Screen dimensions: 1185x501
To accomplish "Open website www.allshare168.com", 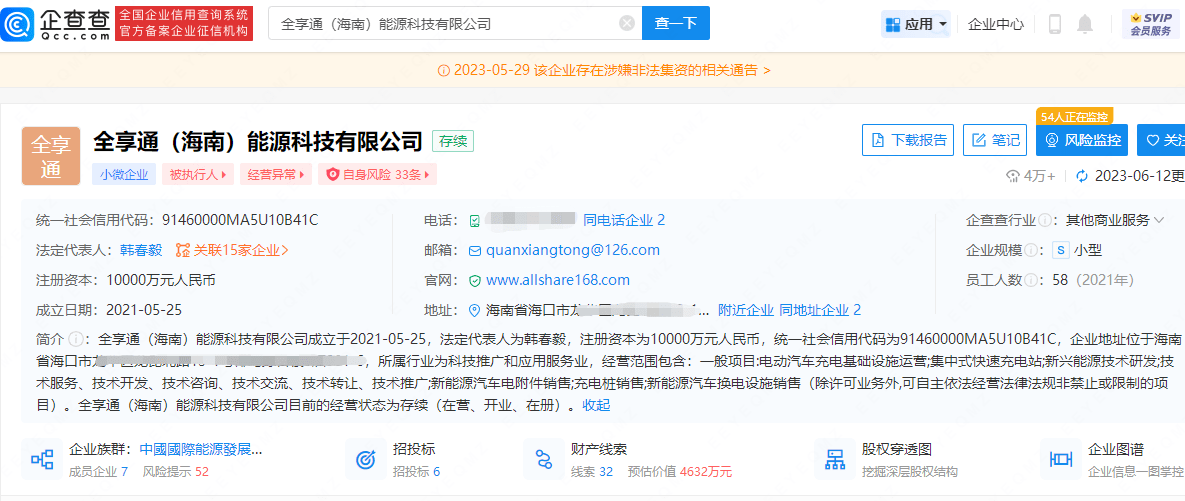I will [558, 280].
